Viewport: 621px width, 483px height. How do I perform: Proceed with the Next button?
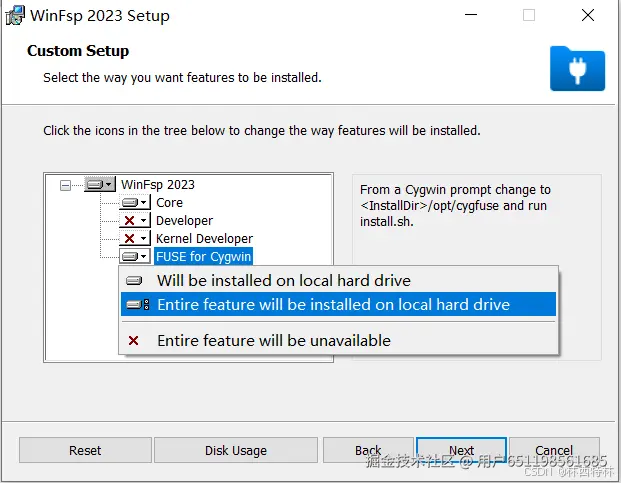461,450
